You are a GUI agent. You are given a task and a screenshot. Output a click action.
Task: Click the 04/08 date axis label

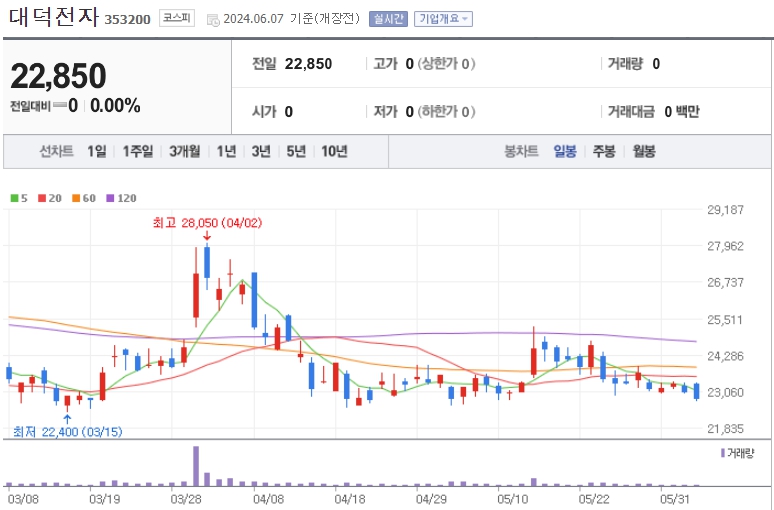[268, 499]
